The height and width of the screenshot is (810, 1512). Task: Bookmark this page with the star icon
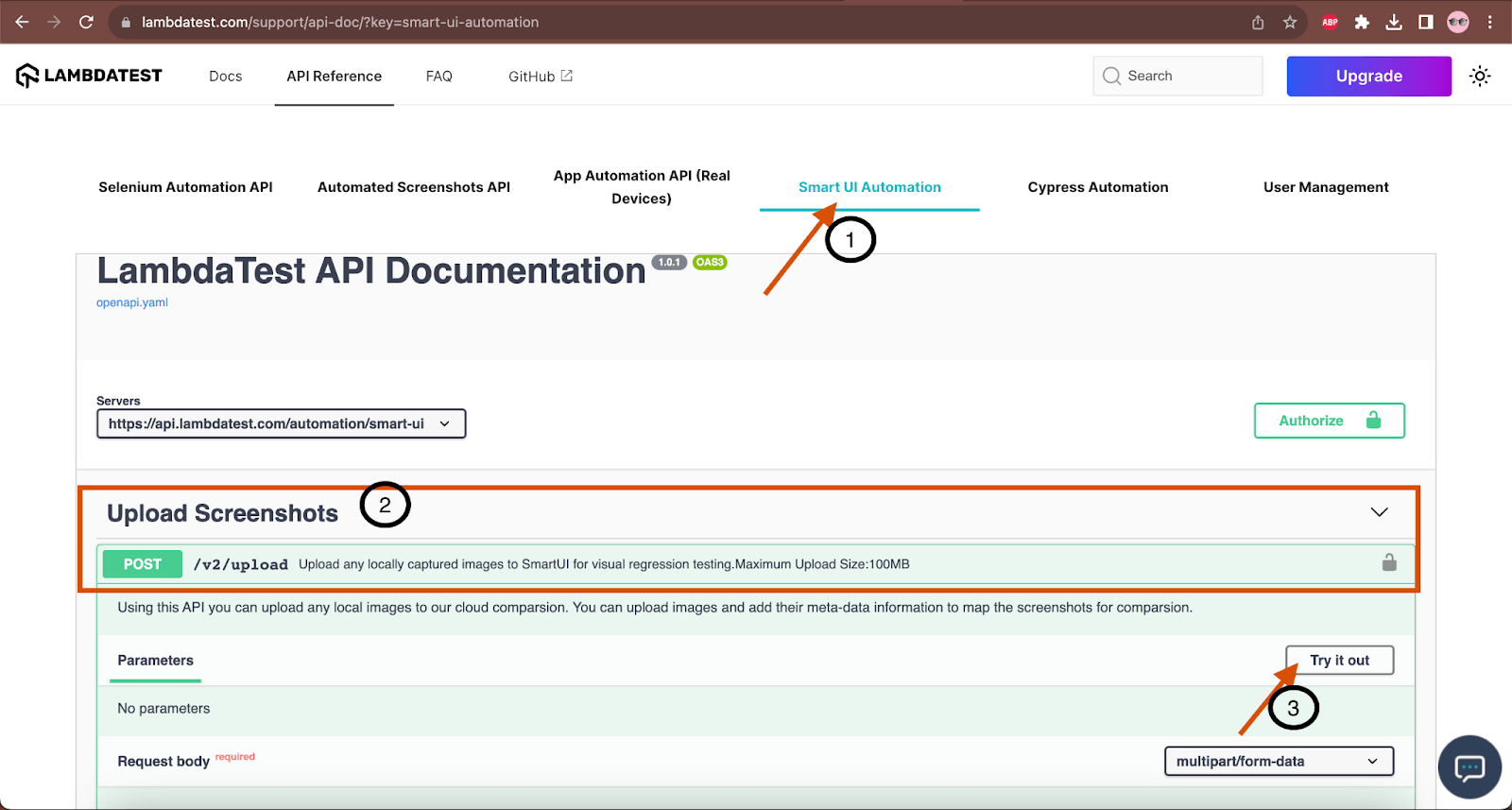1290,22
